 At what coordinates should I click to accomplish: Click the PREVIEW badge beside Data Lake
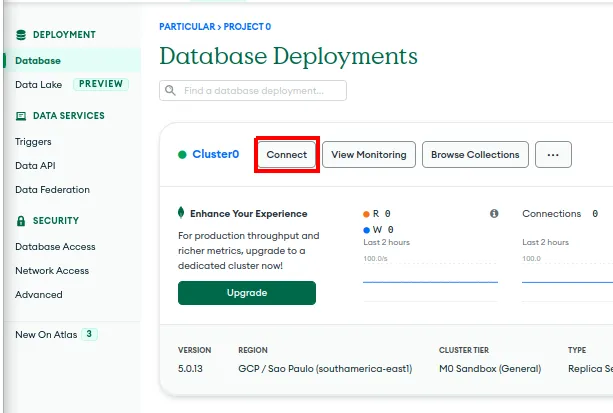(101, 84)
